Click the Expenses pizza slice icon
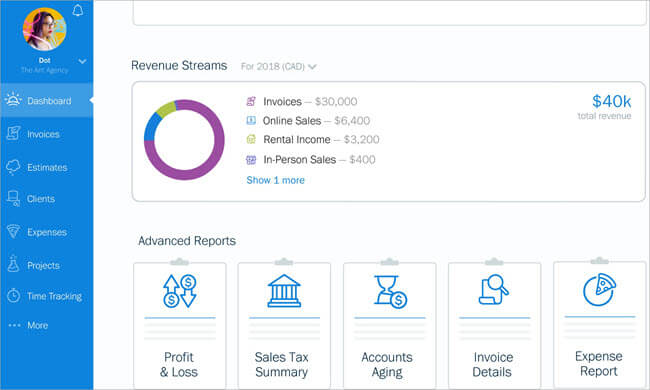650x390 pixels. tap(13, 231)
